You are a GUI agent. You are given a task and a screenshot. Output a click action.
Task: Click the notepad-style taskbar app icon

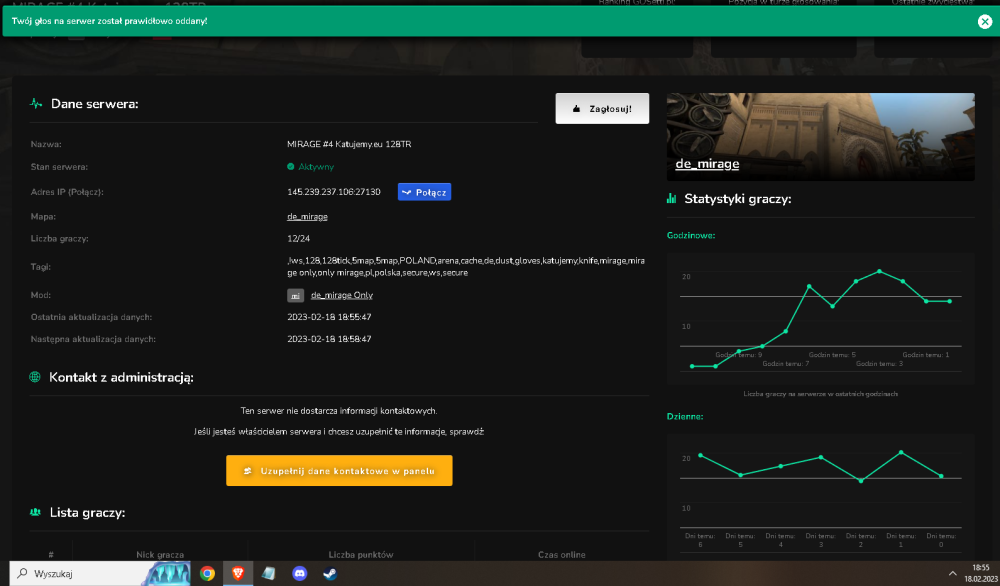point(268,573)
